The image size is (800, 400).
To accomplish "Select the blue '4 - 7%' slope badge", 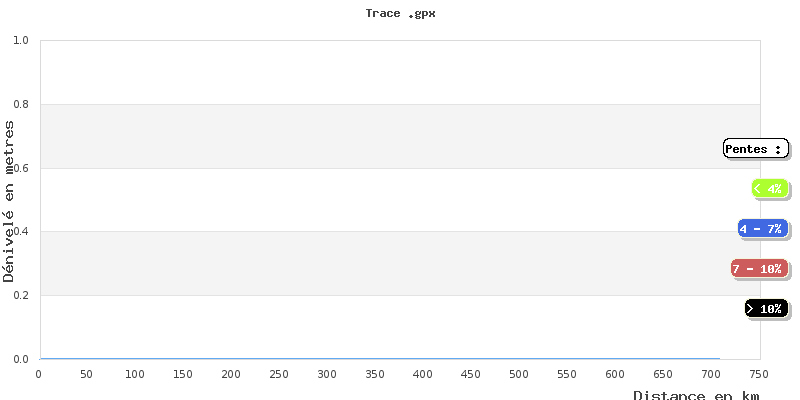I will pos(762,229).
